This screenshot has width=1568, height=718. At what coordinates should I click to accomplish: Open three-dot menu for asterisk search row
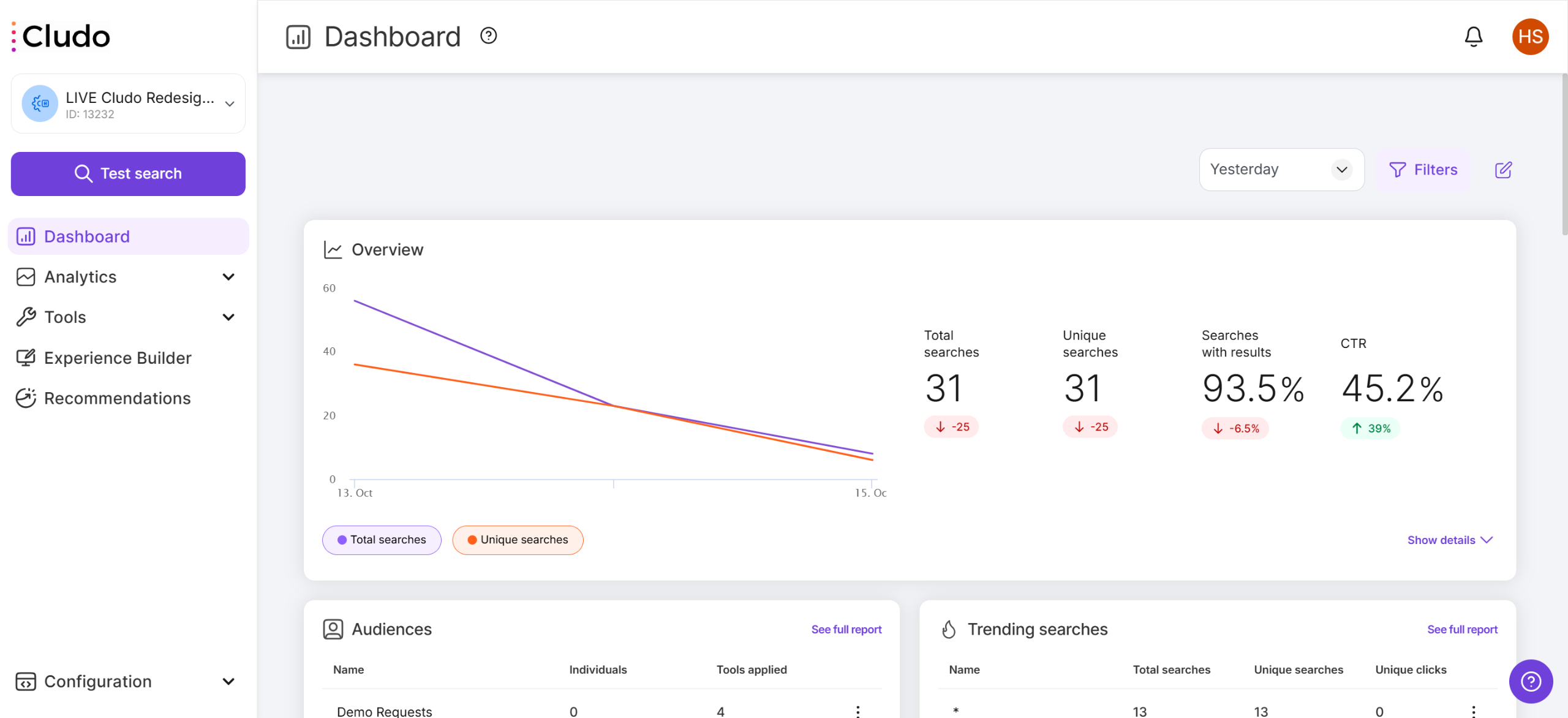[1473, 711]
